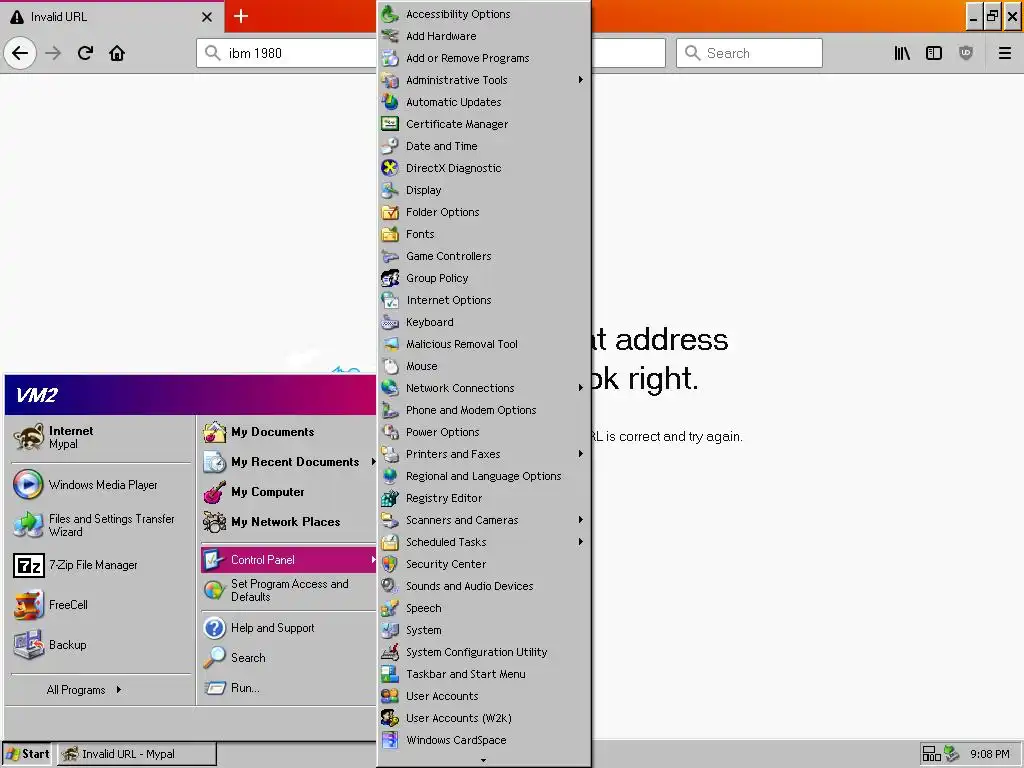
Task: Click the Search box in browser toolbar
Action: pyautogui.click(x=750, y=53)
